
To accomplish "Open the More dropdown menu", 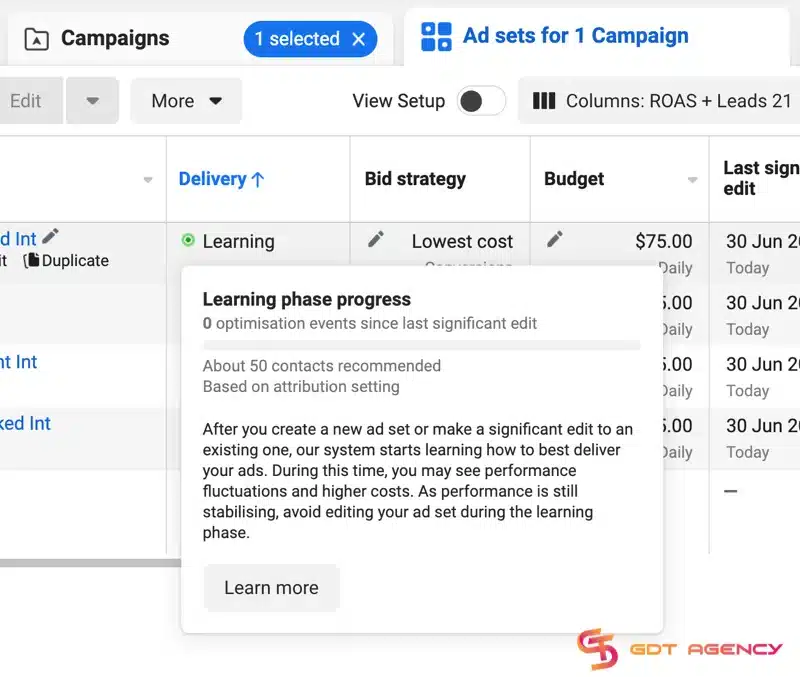I will (186, 101).
